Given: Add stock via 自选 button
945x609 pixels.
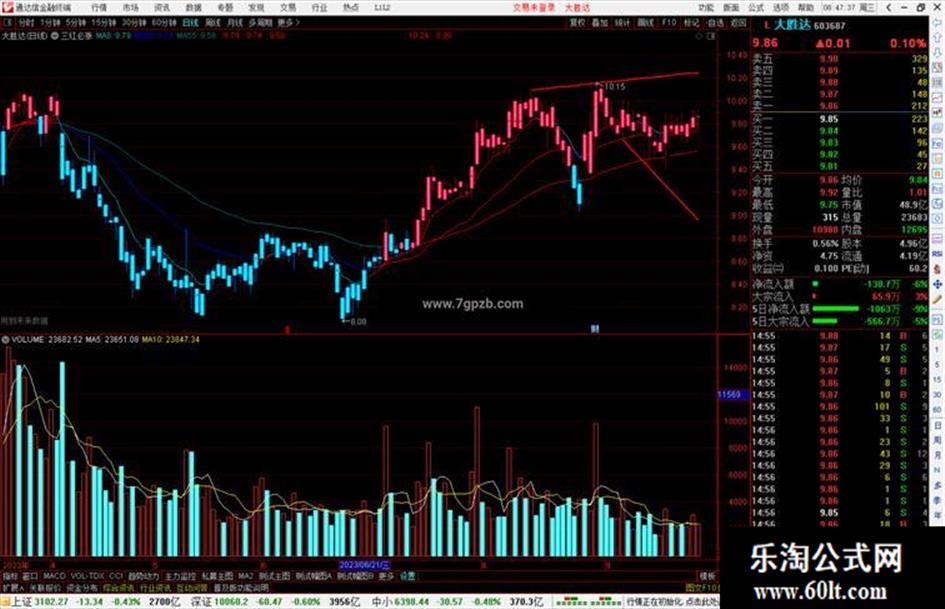Looking at the screenshot, I should click(715, 22).
